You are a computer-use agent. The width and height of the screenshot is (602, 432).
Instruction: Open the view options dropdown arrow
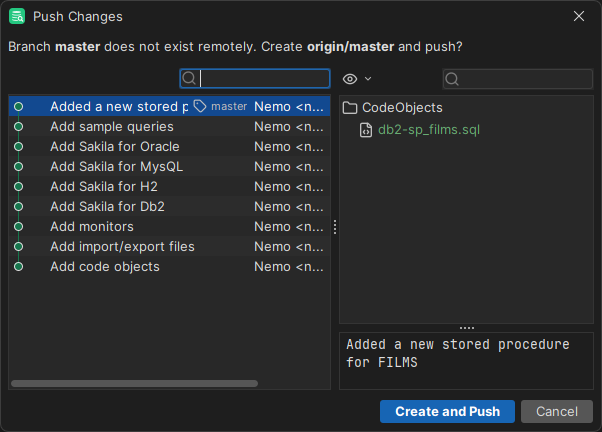coord(368,78)
